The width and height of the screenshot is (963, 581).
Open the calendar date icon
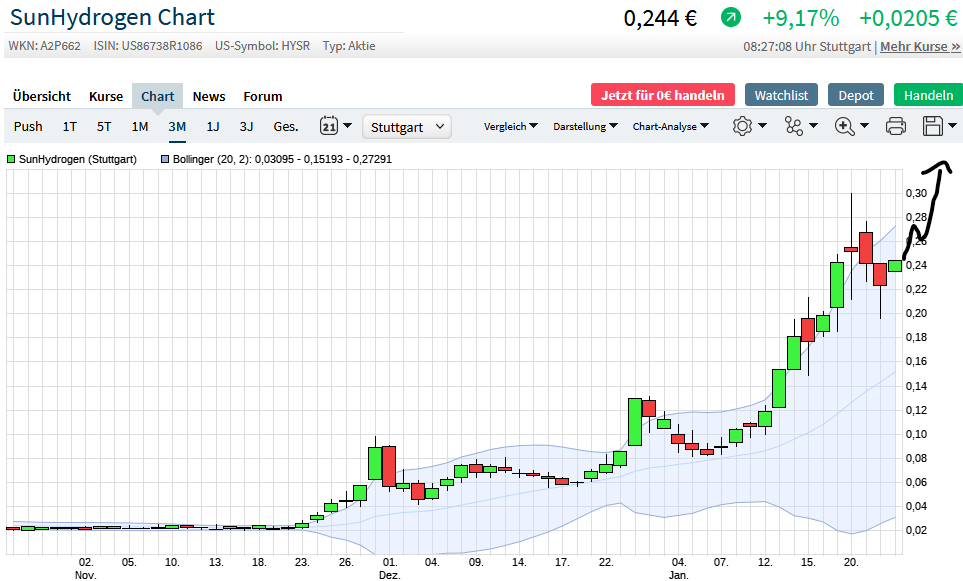click(x=329, y=126)
